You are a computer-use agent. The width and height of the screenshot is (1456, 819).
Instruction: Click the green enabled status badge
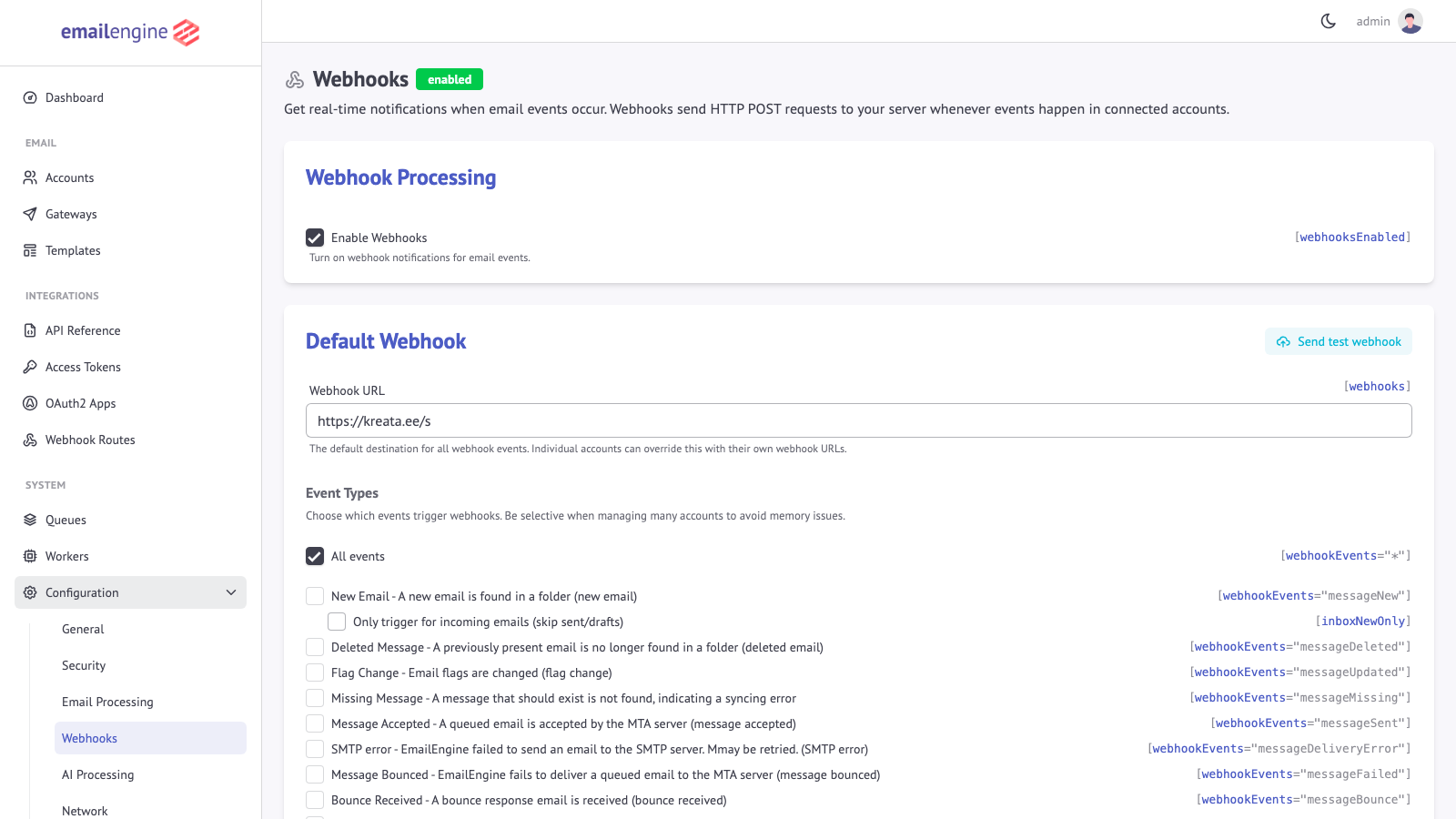[450, 79]
